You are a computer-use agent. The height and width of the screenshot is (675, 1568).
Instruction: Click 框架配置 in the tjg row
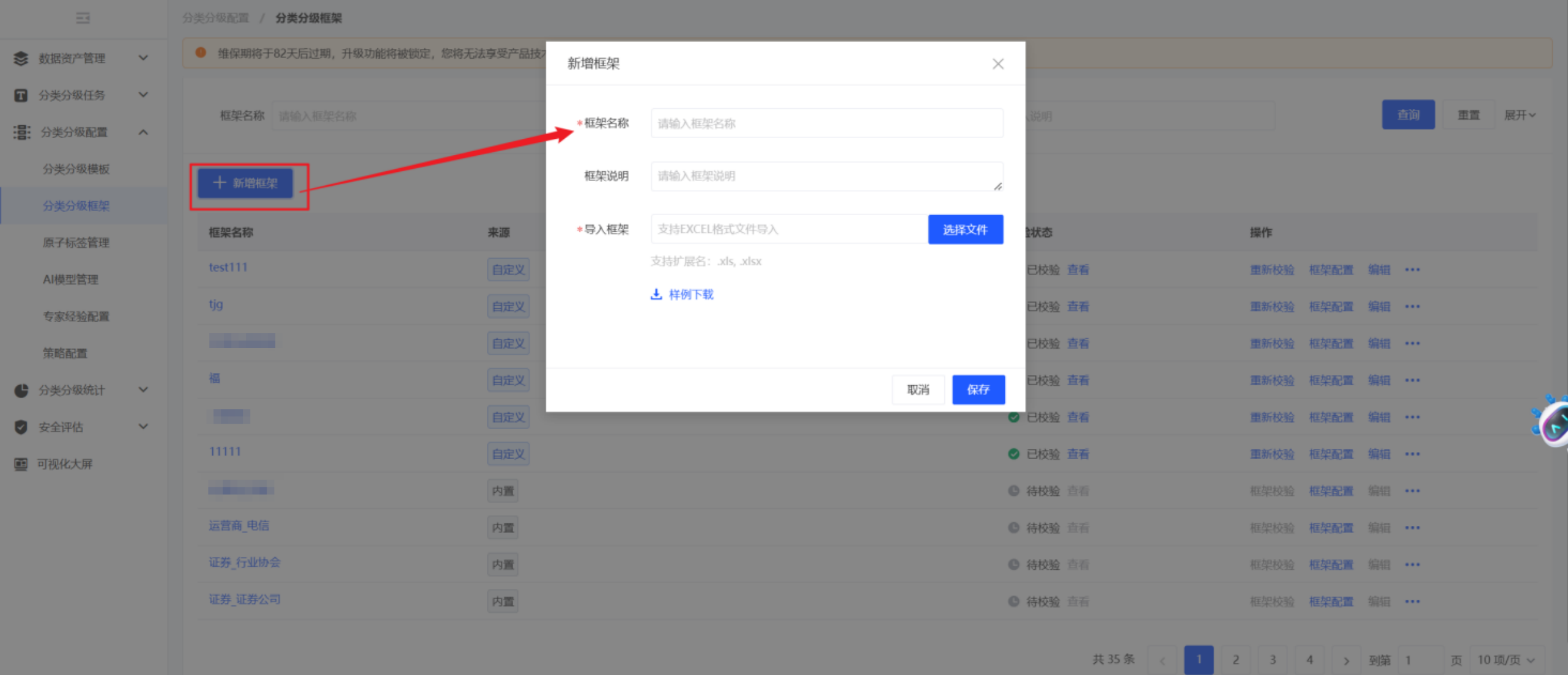coord(1331,306)
